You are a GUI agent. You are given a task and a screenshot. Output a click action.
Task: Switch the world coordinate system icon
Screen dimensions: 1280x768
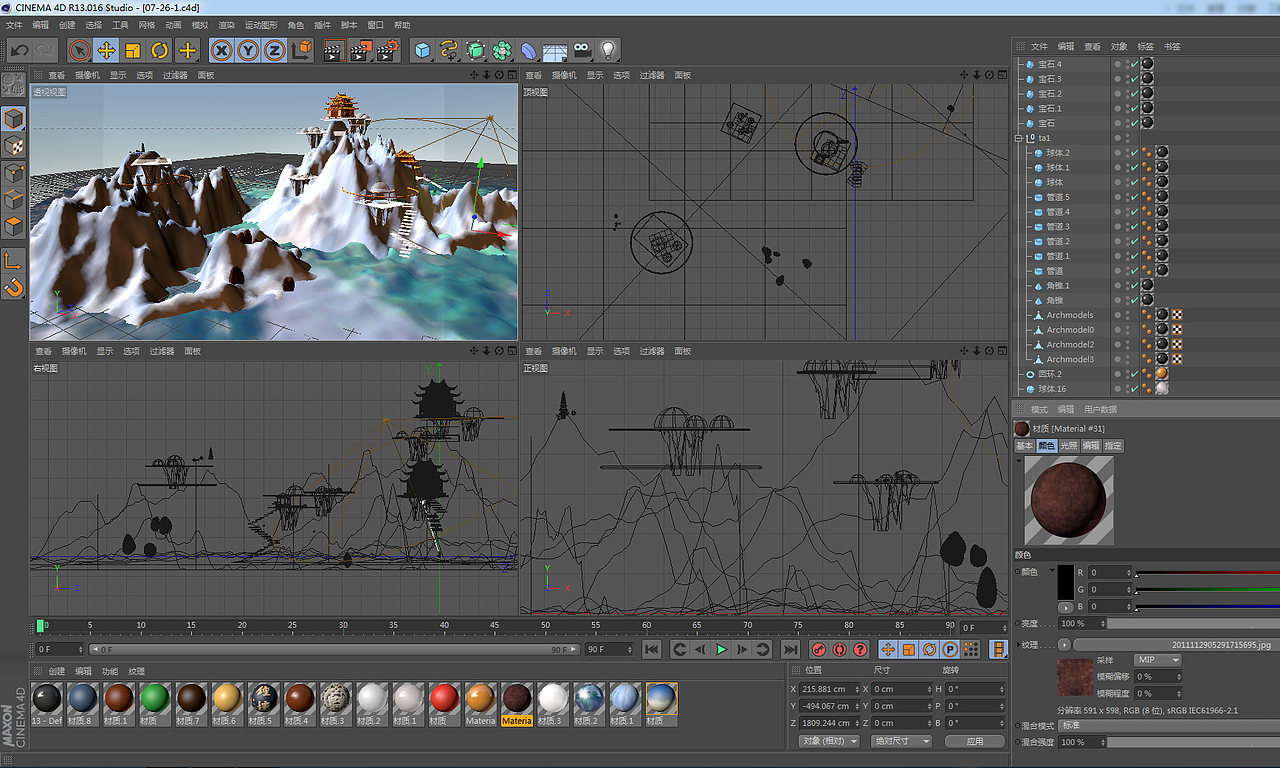301,50
